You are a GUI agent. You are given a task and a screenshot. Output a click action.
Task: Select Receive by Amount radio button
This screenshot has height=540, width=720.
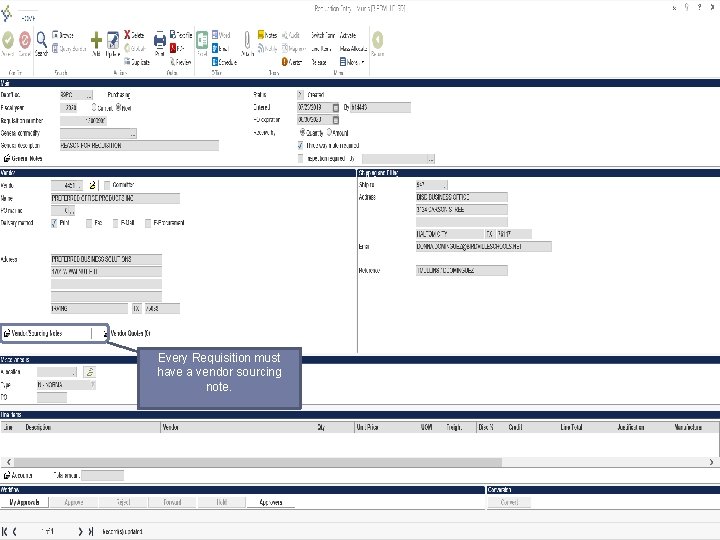pos(329,132)
